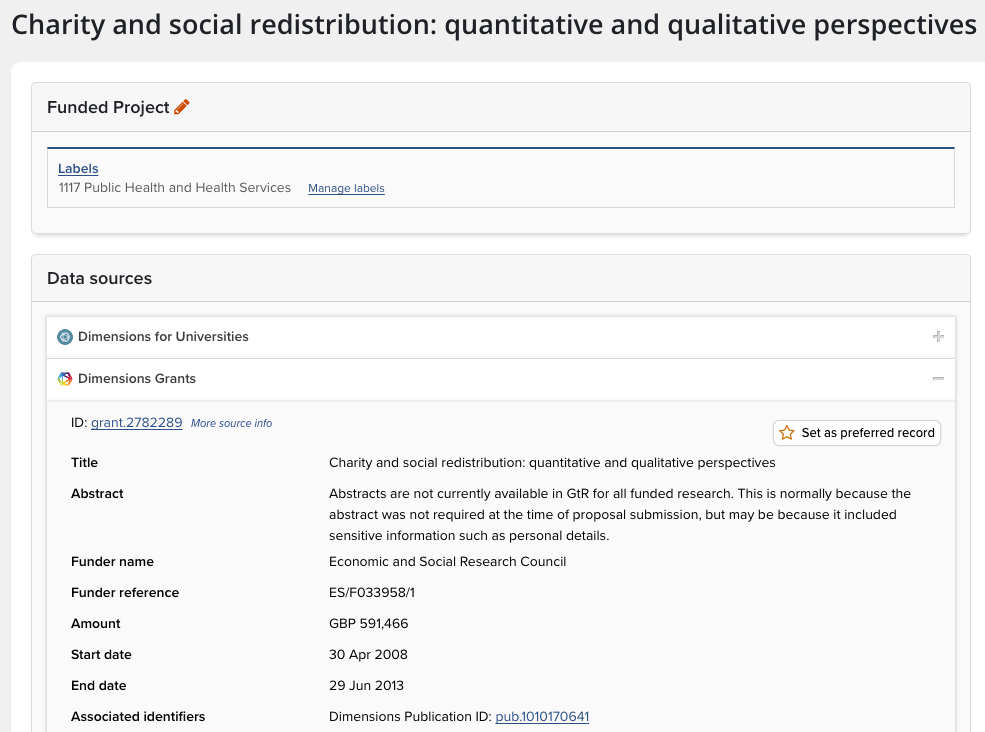Collapse Dimensions Grants using the minus icon
Image resolution: width=985 pixels, height=732 pixels.
tap(938, 379)
